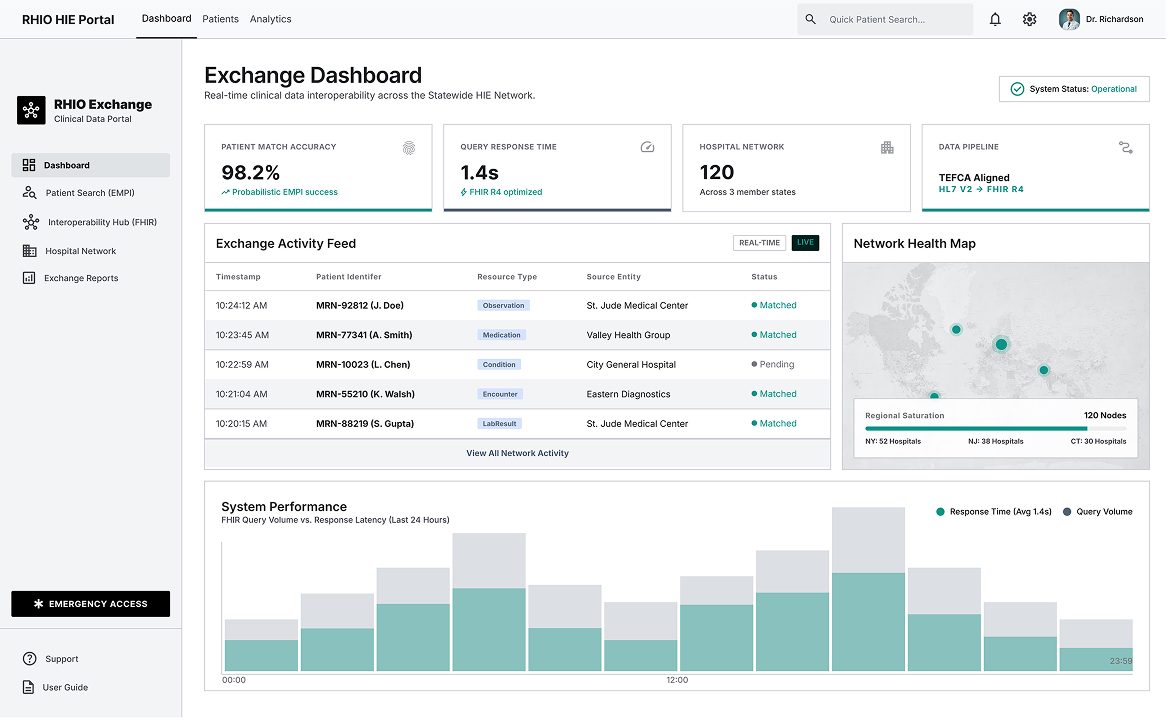The image size is (1172, 720).
Task: Click the Pending status for L. Chen
Action: [x=777, y=366]
